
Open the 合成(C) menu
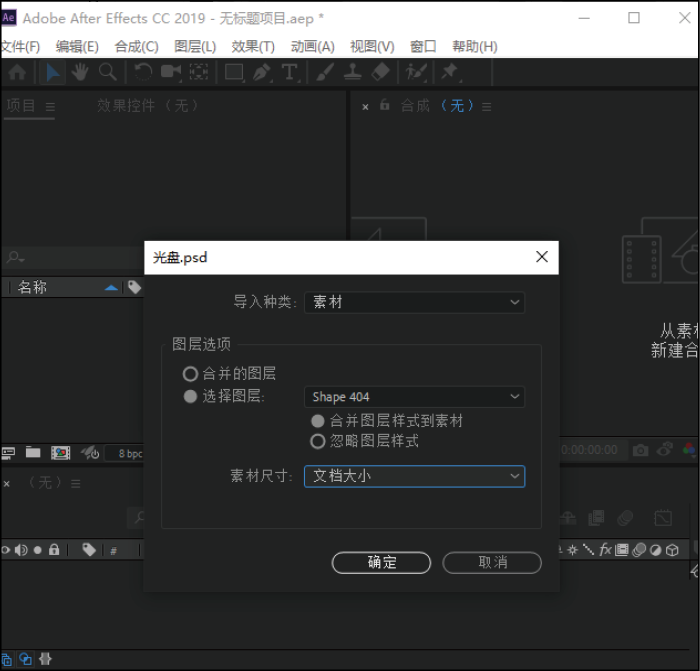[x=136, y=46]
